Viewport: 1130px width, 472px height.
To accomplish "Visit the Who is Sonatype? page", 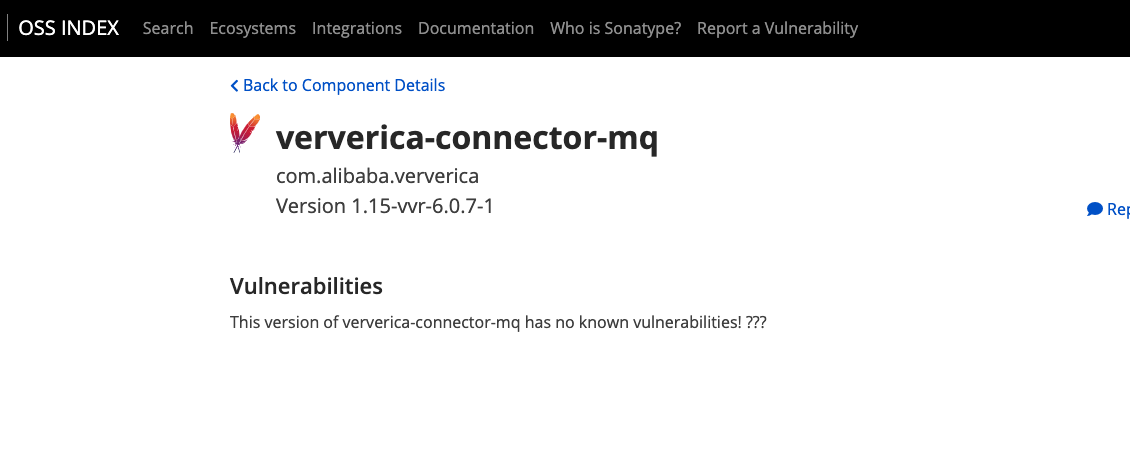I will click(615, 28).
